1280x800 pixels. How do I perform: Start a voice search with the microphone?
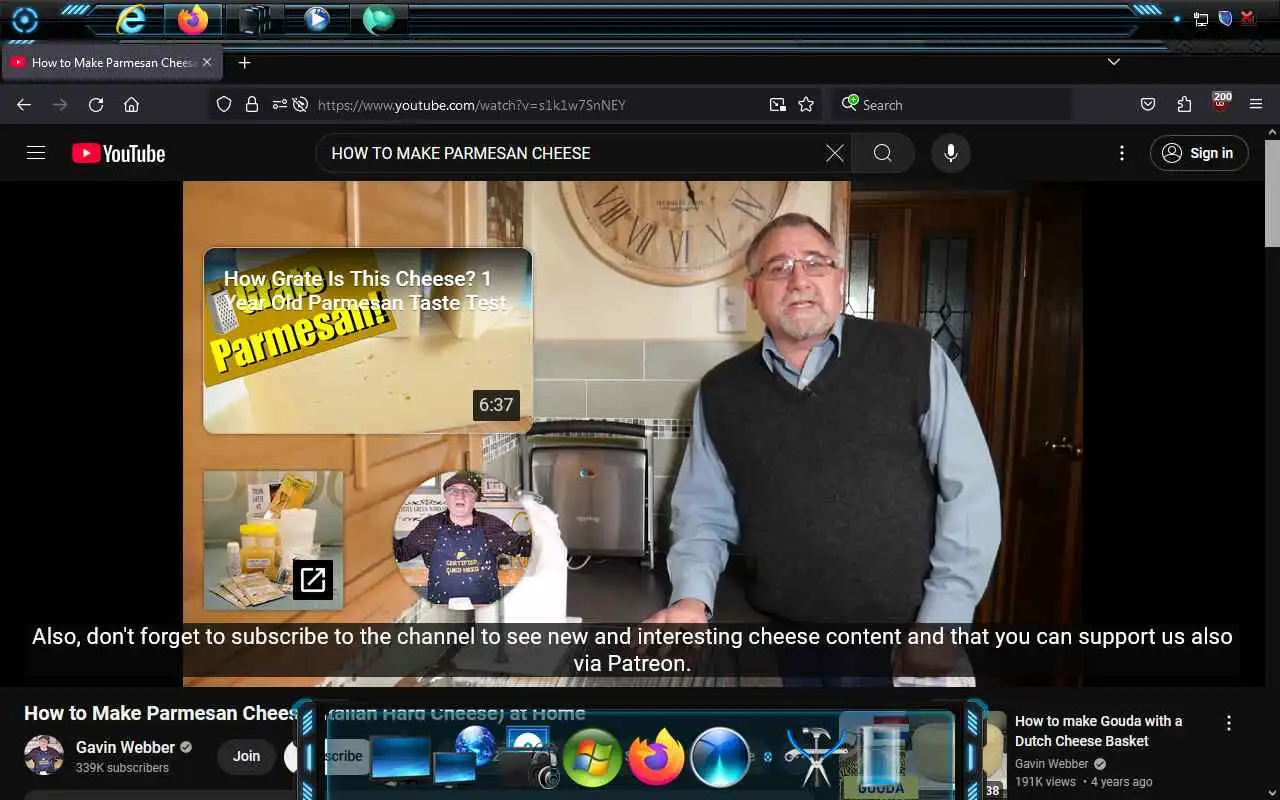pos(951,153)
